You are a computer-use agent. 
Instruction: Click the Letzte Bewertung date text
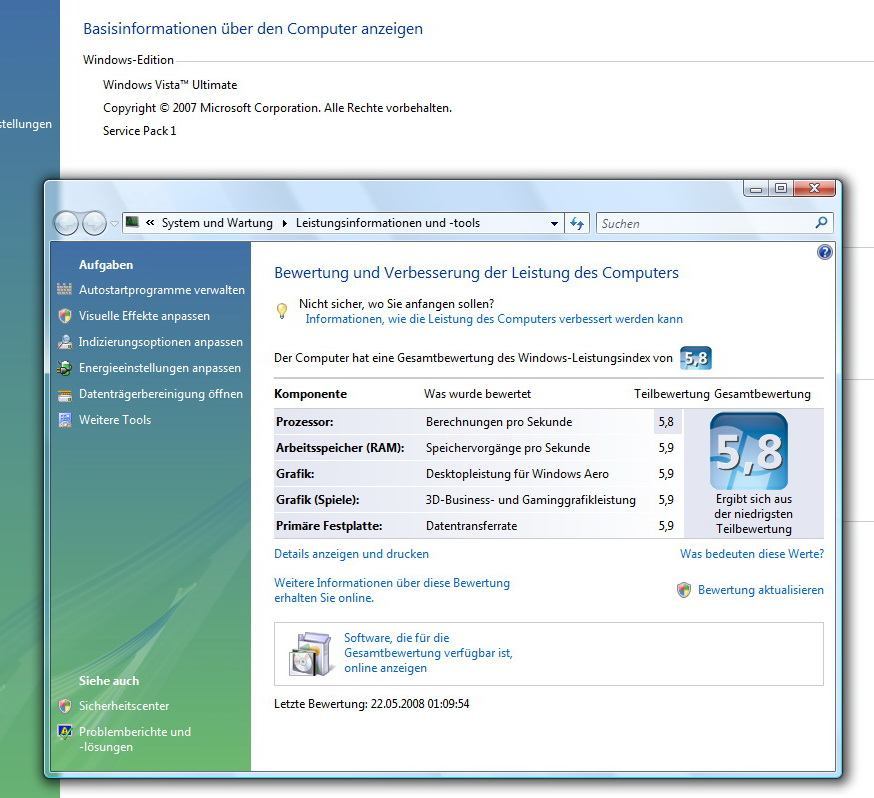pos(371,704)
